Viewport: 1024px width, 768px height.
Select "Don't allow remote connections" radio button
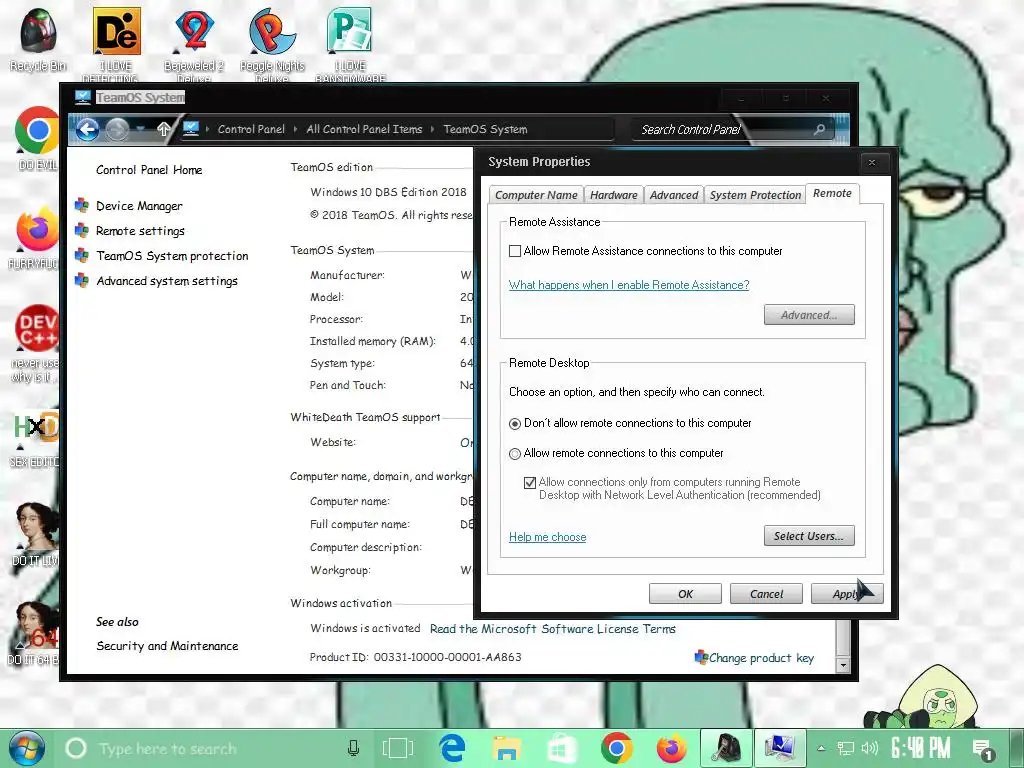(515, 424)
